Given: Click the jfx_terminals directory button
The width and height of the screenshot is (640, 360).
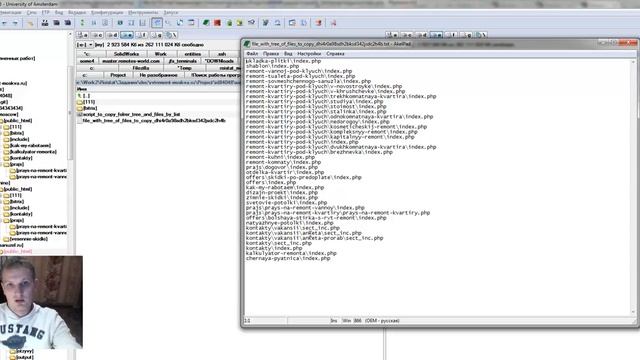Looking at the screenshot, I should pyautogui.click(x=182, y=61).
